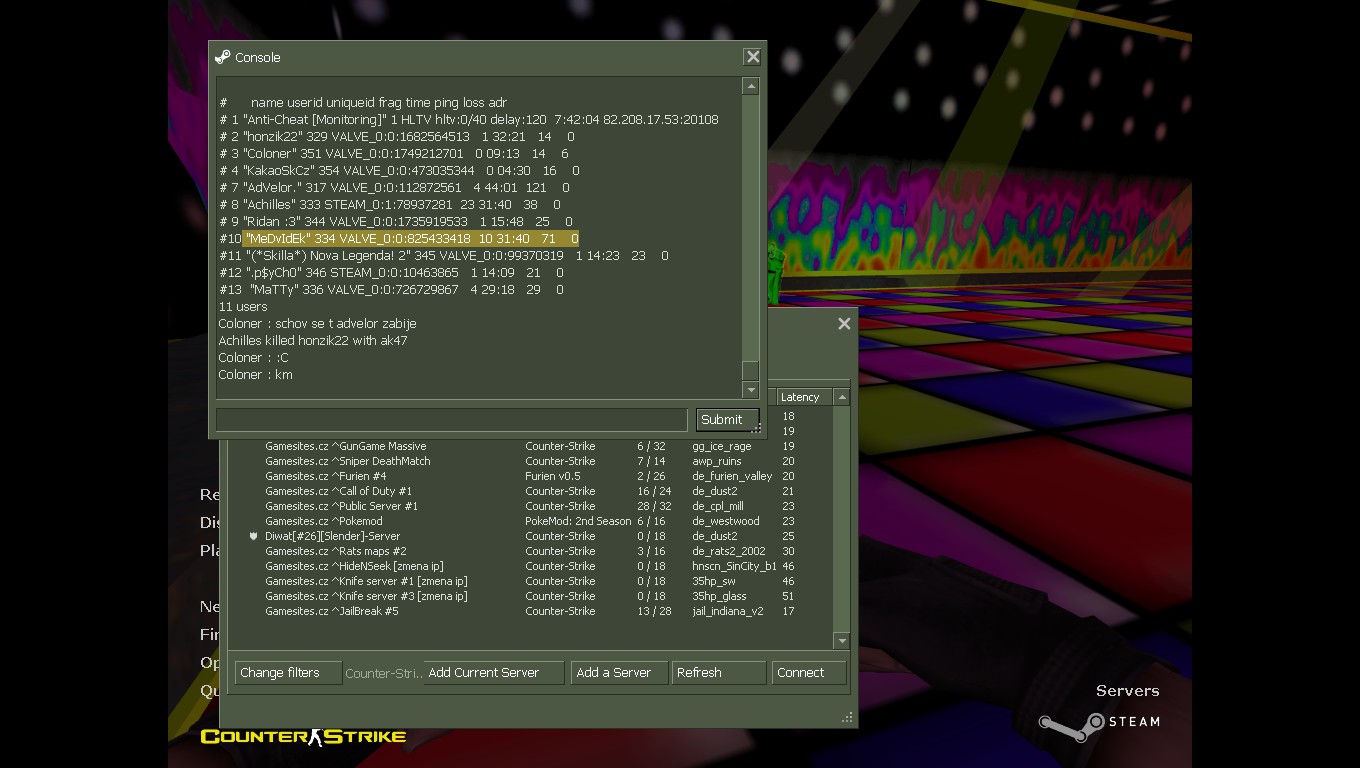
Task: Refresh the server list
Action: point(719,673)
